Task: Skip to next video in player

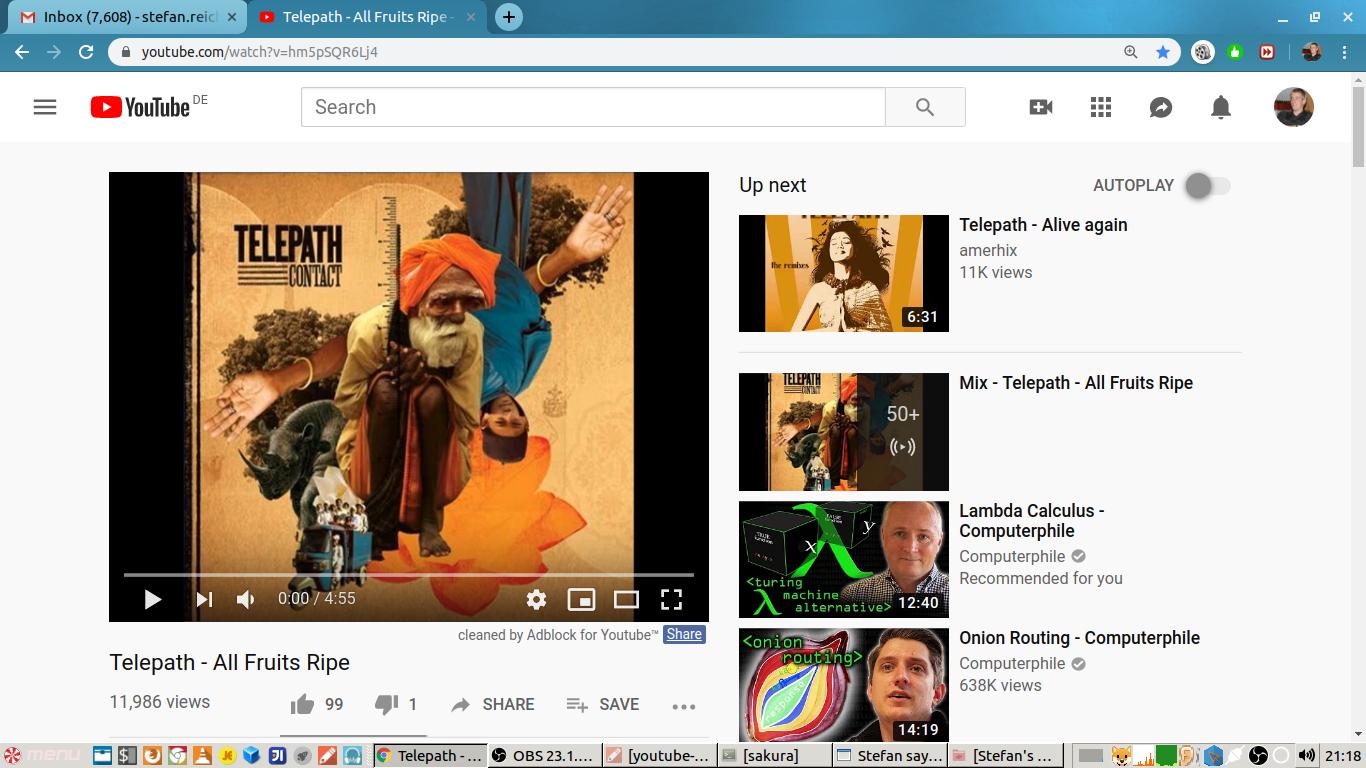Action: (204, 599)
